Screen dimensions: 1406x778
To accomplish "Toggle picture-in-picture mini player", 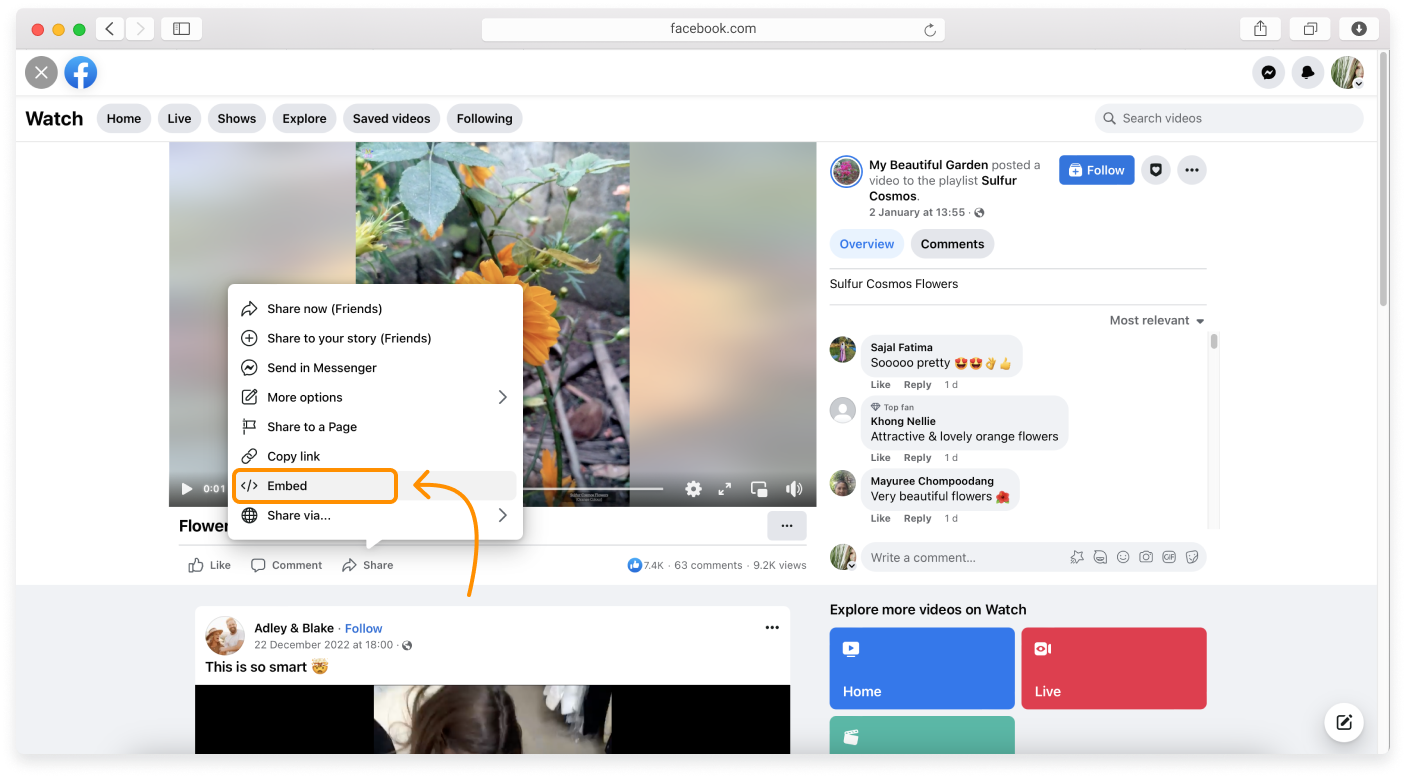I will click(759, 489).
